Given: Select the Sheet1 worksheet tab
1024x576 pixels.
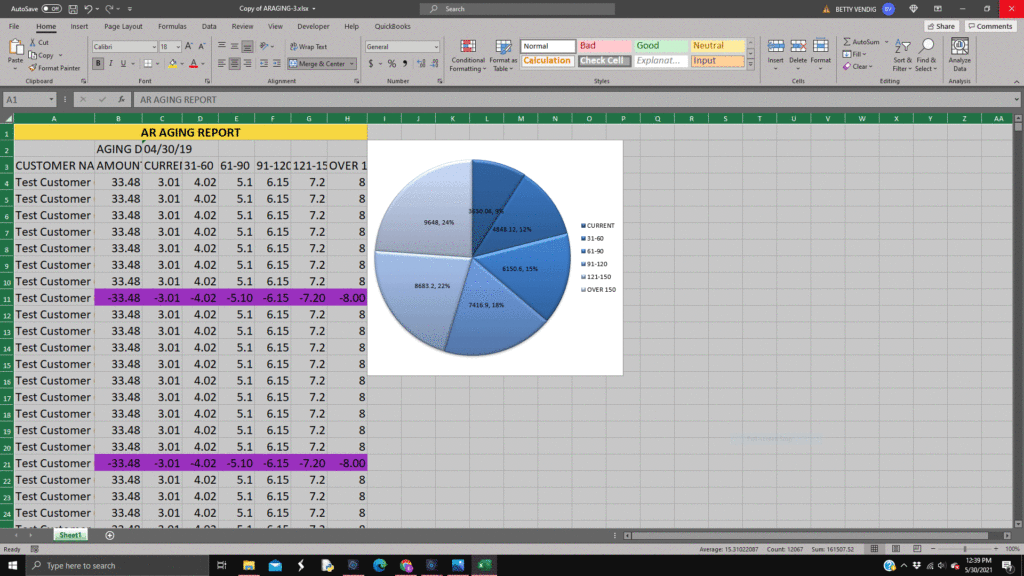Looking at the screenshot, I should pyautogui.click(x=70, y=536).
